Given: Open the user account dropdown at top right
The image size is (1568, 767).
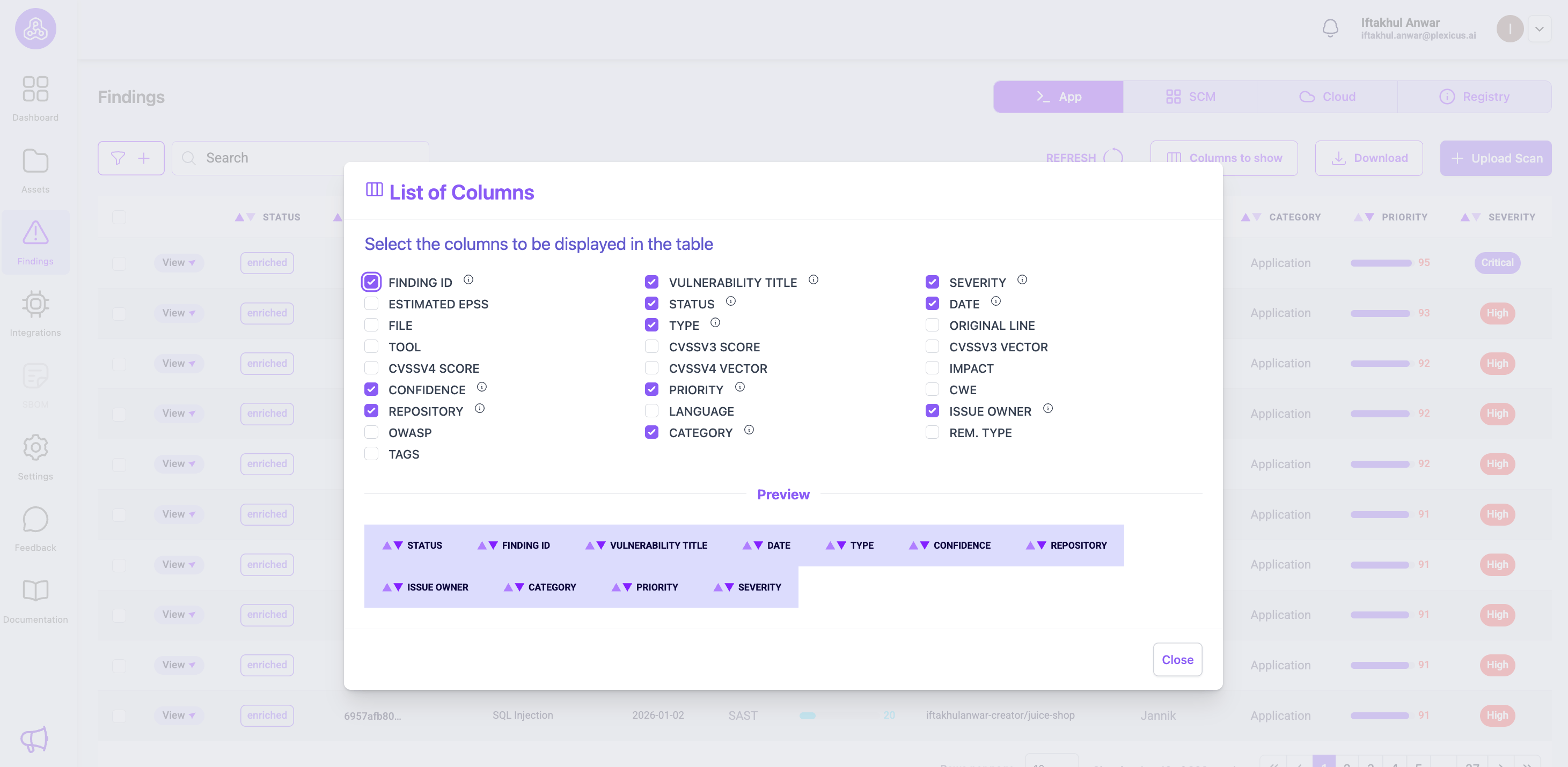Looking at the screenshot, I should (1540, 28).
